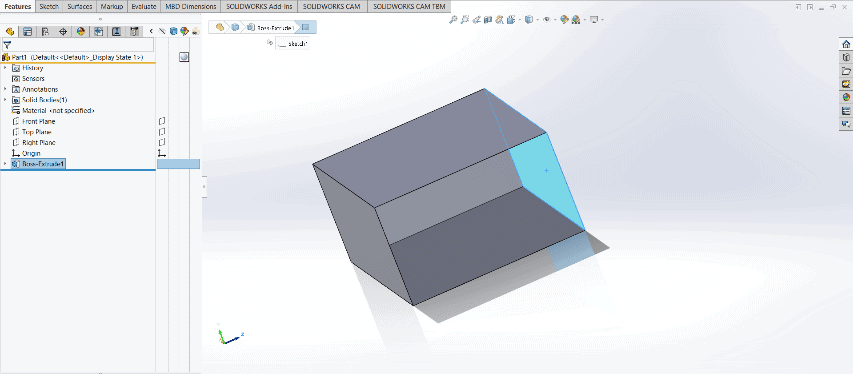
Task: Toggle Right Plane visibility icon
Action: [x=162, y=142]
